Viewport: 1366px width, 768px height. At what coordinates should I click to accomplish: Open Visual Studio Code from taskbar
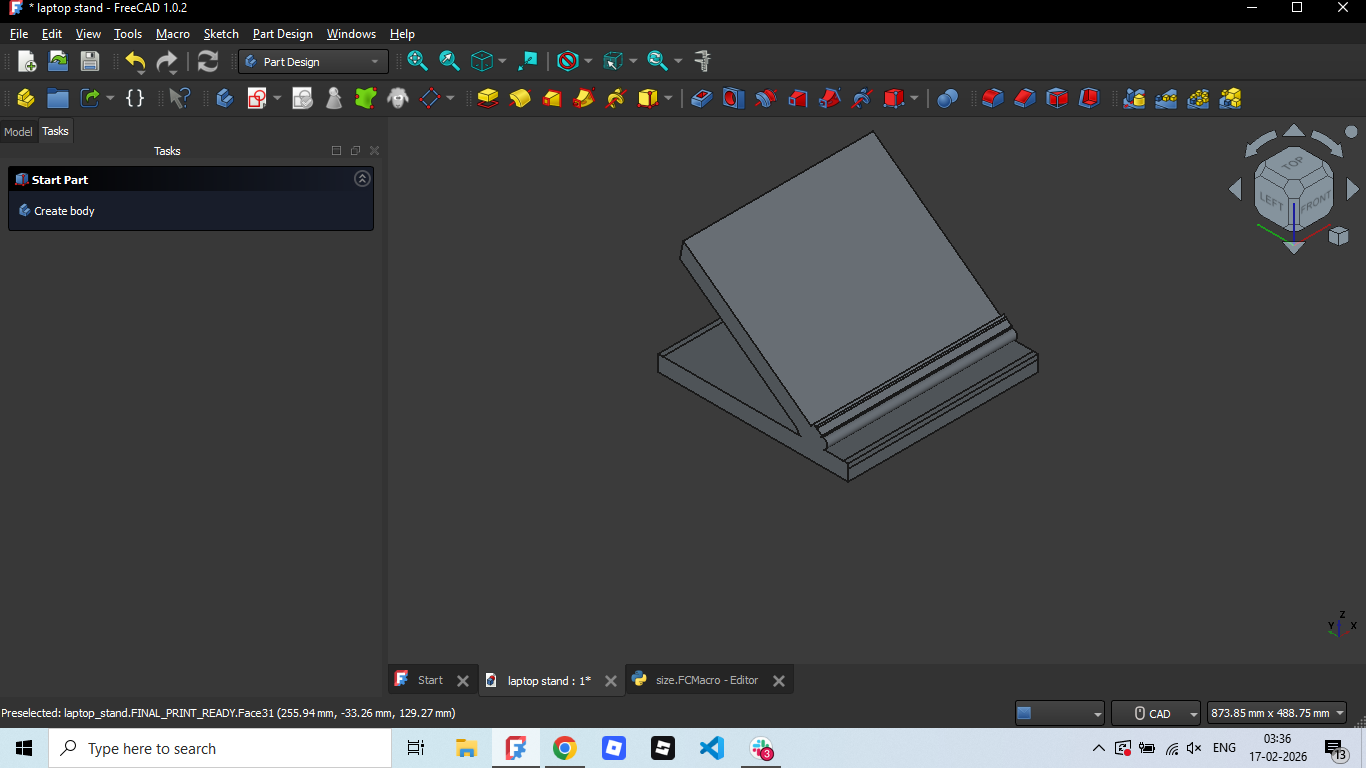(711, 748)
